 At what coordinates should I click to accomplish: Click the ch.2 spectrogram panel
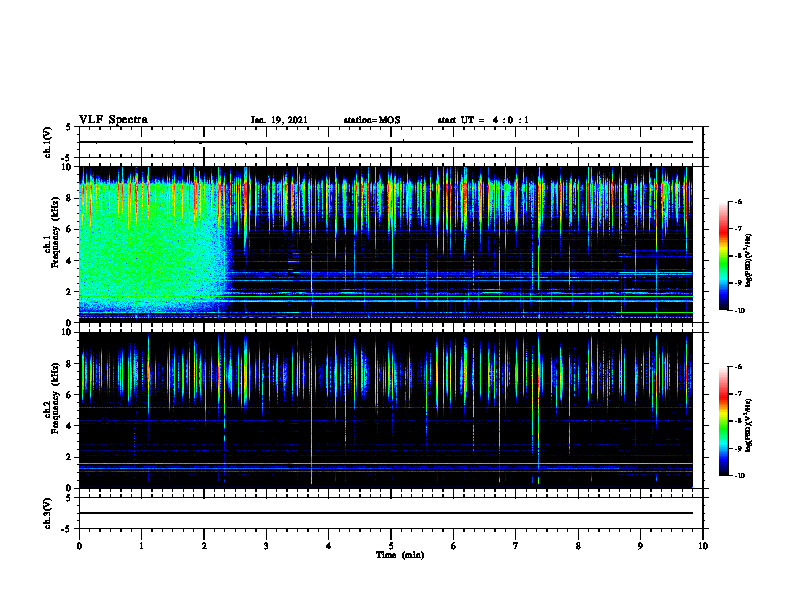(386, 410)
